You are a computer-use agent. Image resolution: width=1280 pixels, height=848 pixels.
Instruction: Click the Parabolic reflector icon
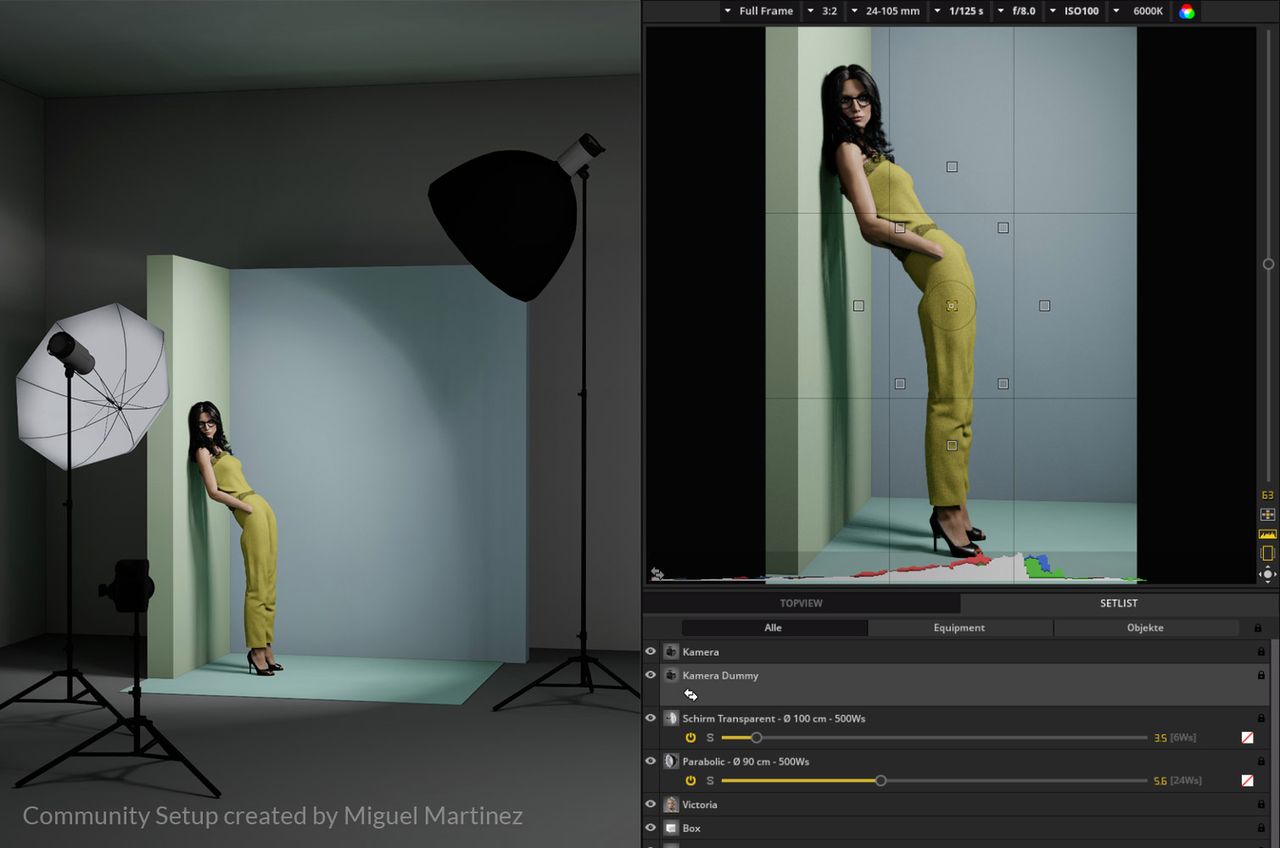pos(672,762)
